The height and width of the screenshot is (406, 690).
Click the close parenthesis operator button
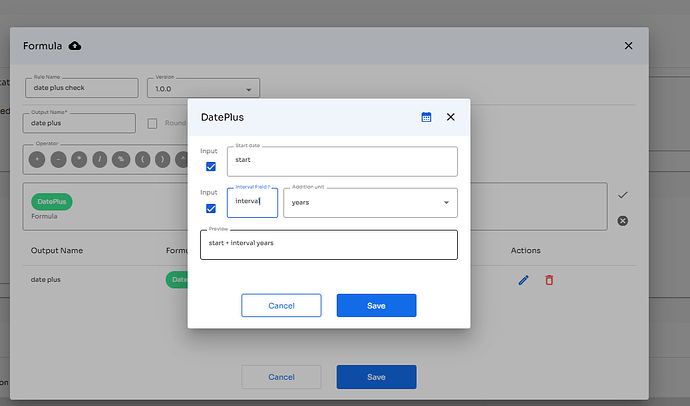tap(163, 159)
